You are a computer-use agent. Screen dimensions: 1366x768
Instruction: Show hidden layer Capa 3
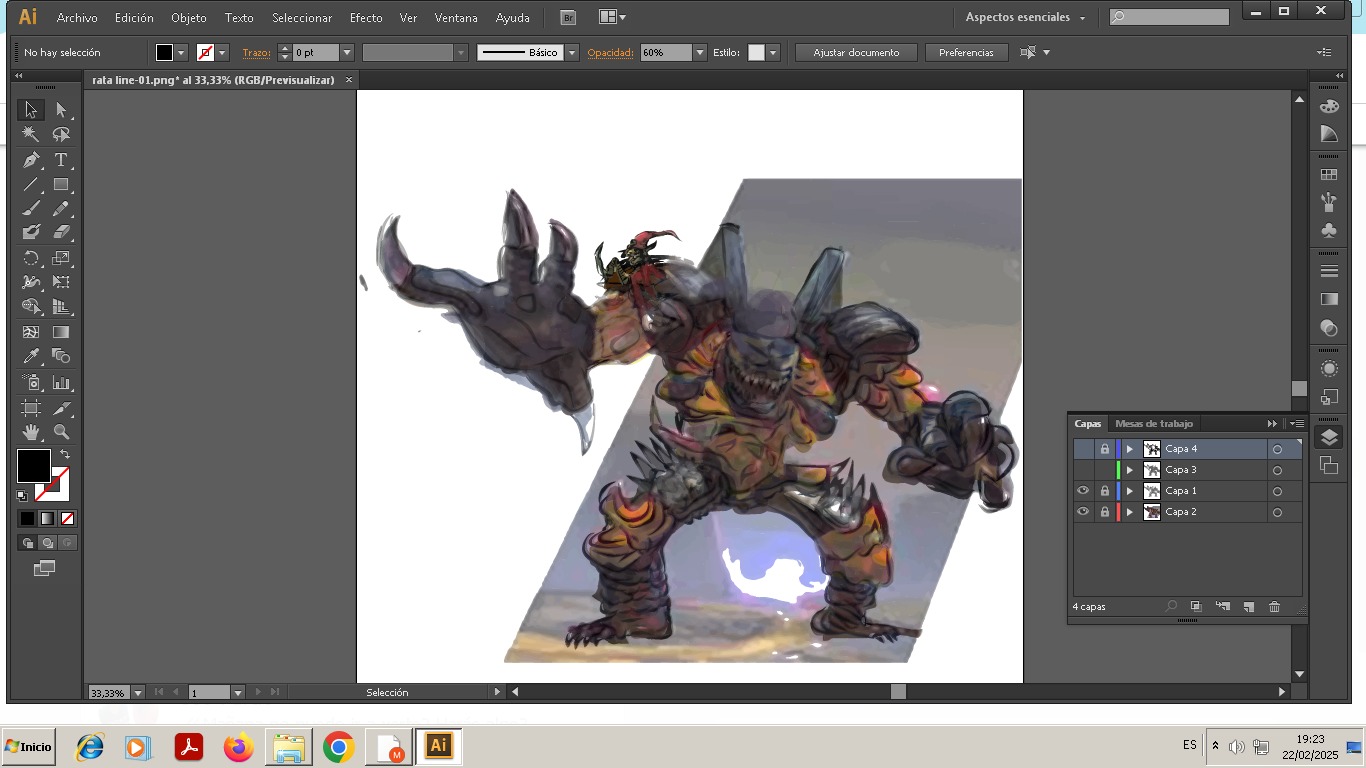(1083, 470)
